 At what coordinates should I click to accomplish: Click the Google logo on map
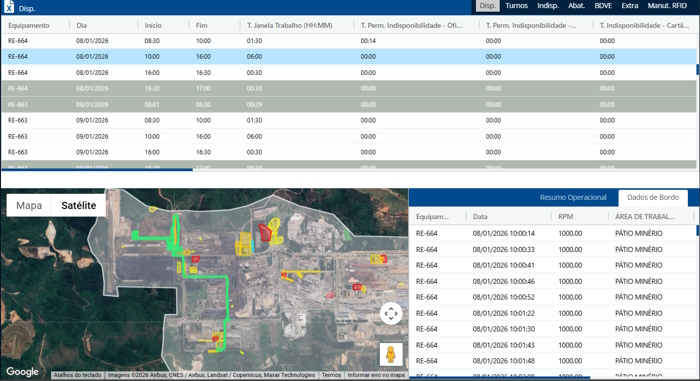[x=22, y=372]
